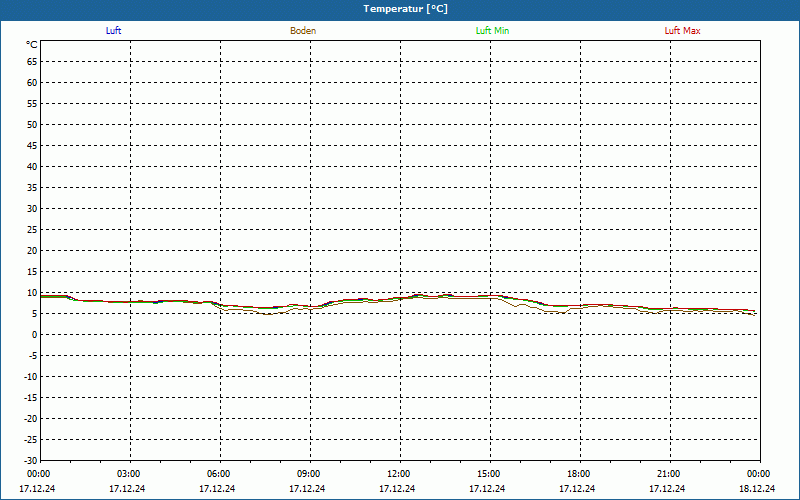Viewport: 800px width, 500px height.
Task: Click the 18:00 time axis label
Action: tap(579, 474)
